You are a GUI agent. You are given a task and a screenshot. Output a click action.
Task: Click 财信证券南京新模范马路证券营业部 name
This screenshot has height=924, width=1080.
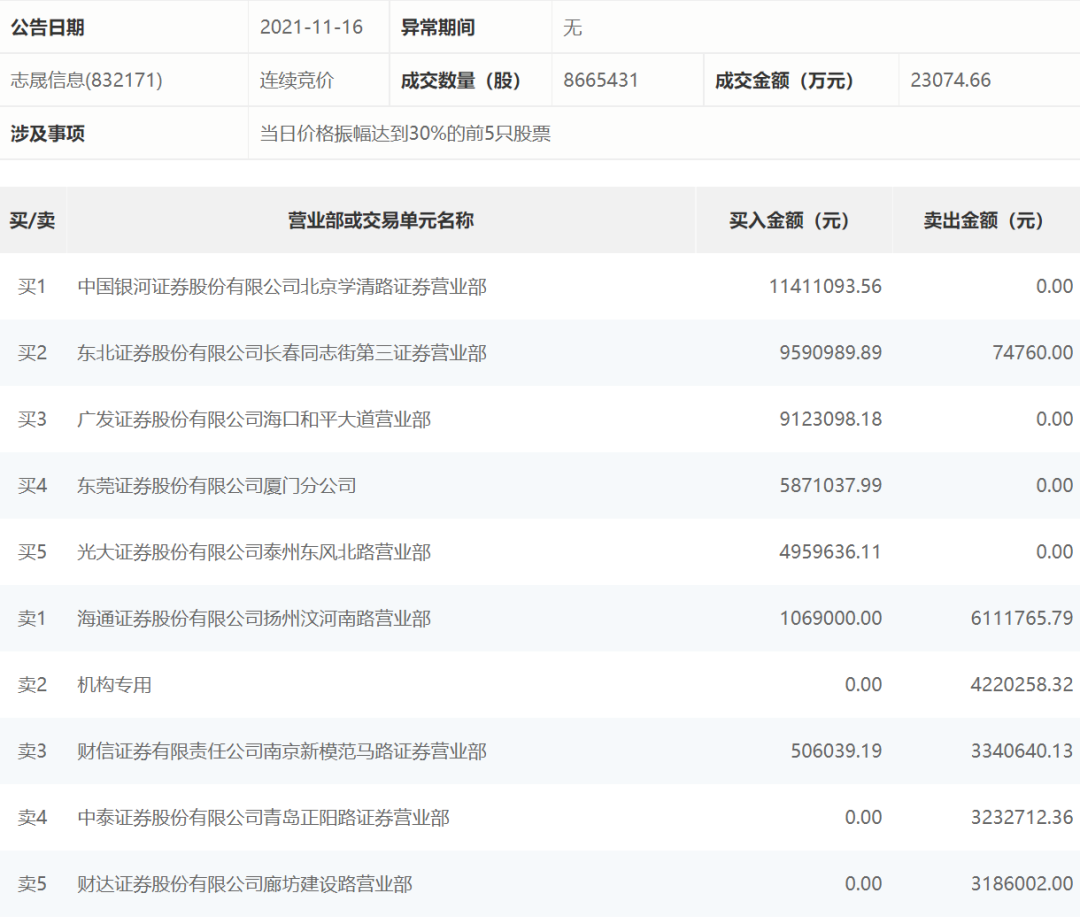point(282,751)
